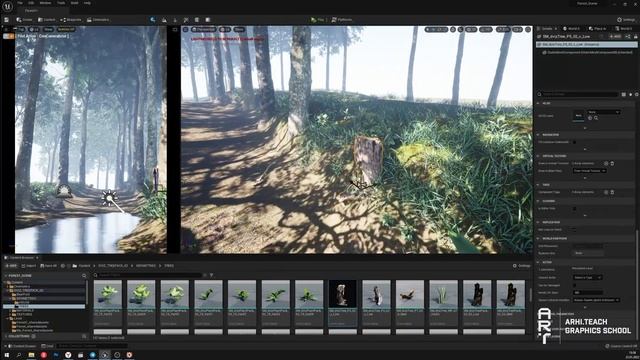Collapse the Virtual Texture section
640x360 pixels.
538,156
